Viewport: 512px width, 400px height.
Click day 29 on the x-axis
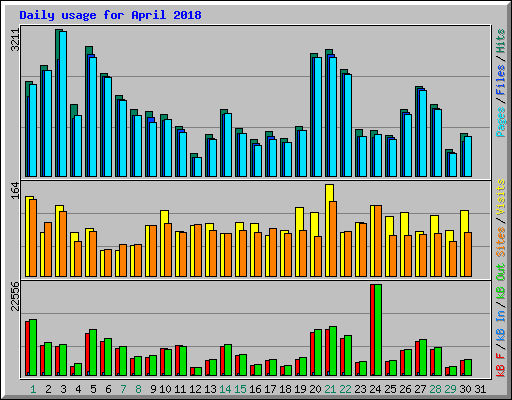pos(450,389)
